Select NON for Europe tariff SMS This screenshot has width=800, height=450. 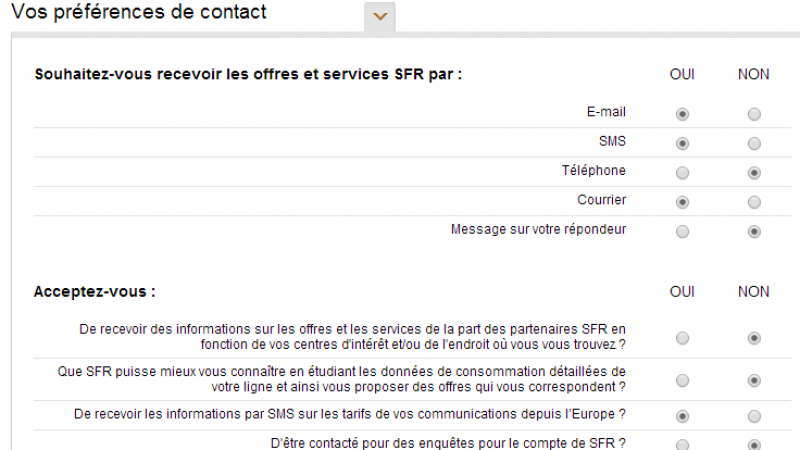754,415
